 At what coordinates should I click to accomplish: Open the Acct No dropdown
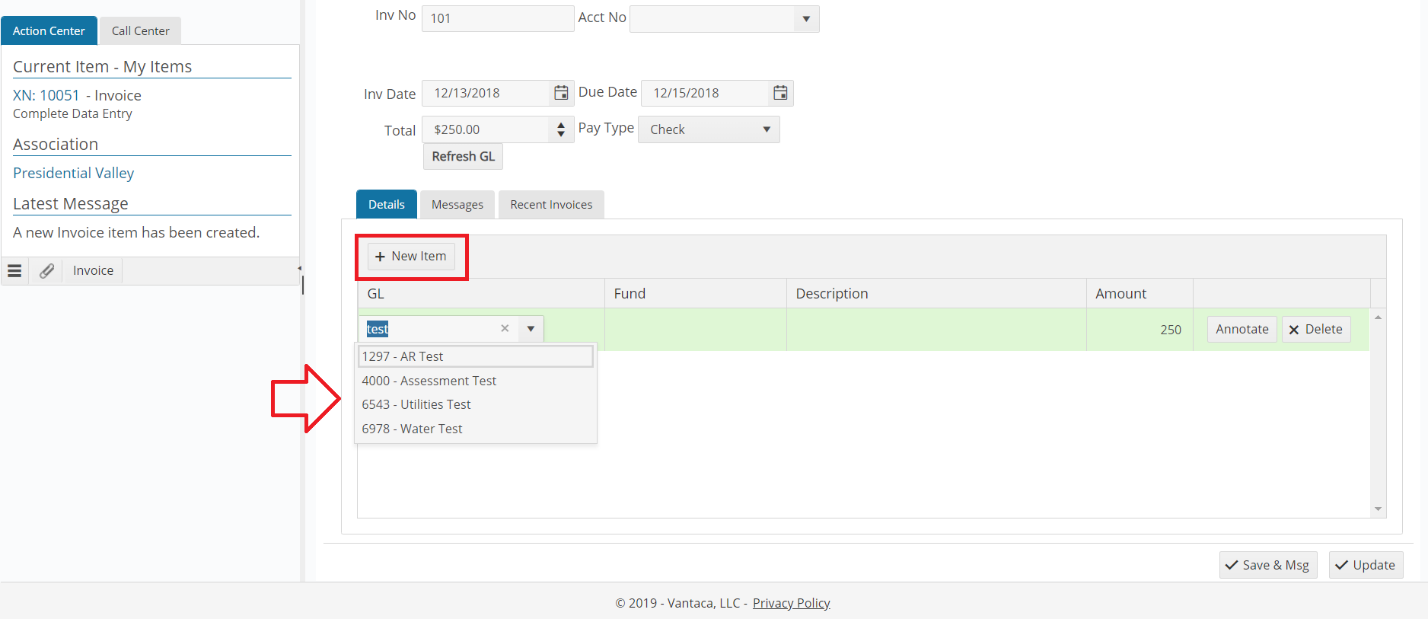click(807, 18)
